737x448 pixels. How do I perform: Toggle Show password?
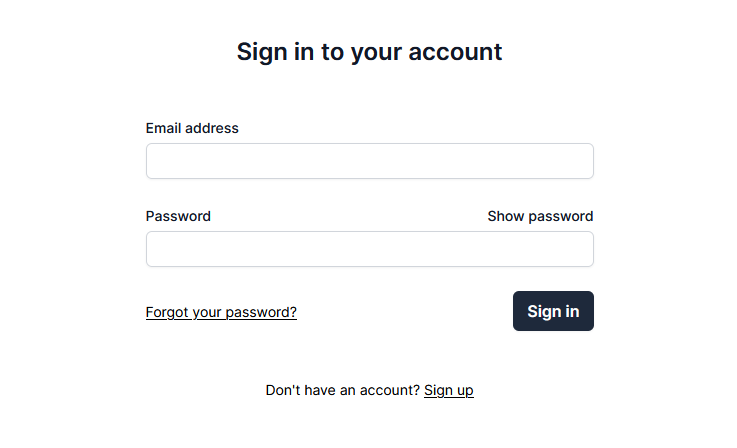[540, 216]
